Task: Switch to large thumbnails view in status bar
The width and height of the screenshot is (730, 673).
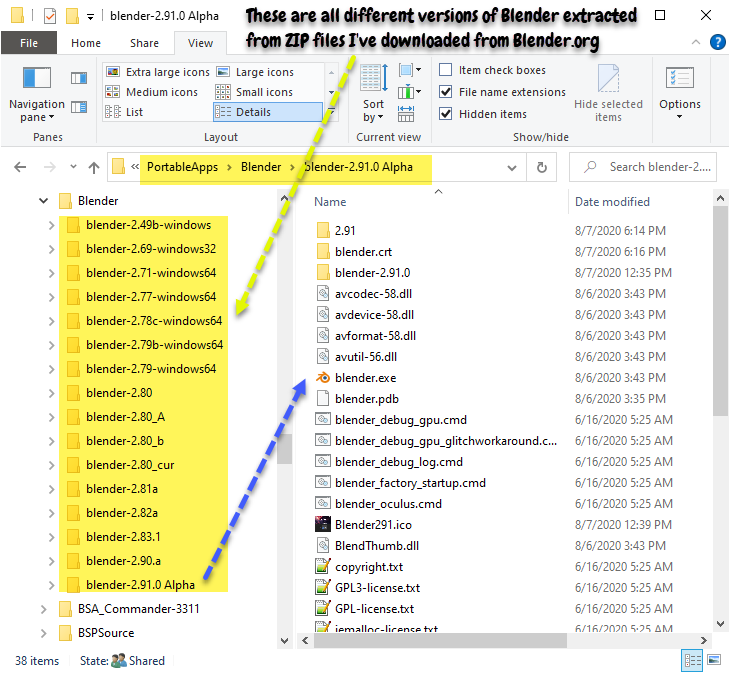Action: (714, 660)
